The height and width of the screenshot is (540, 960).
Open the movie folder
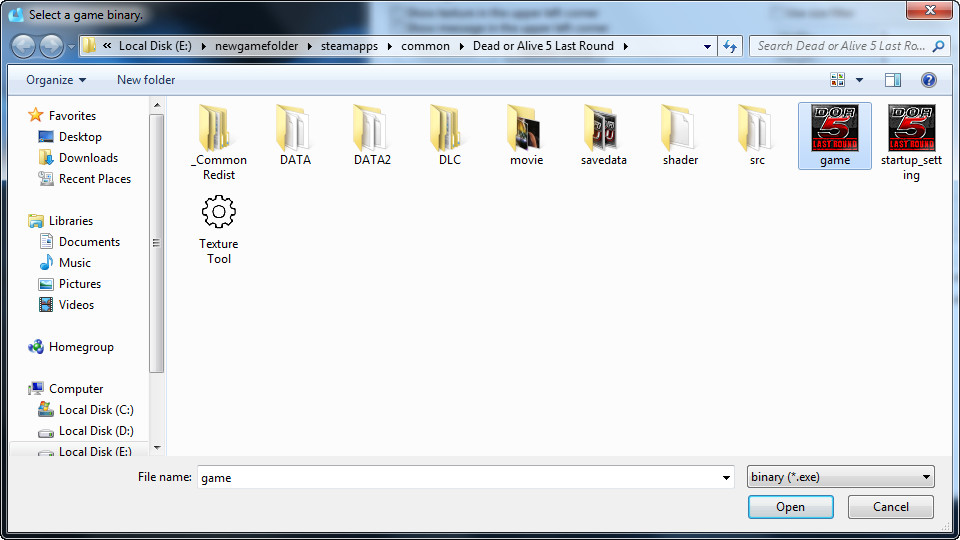tap(526, 128)
